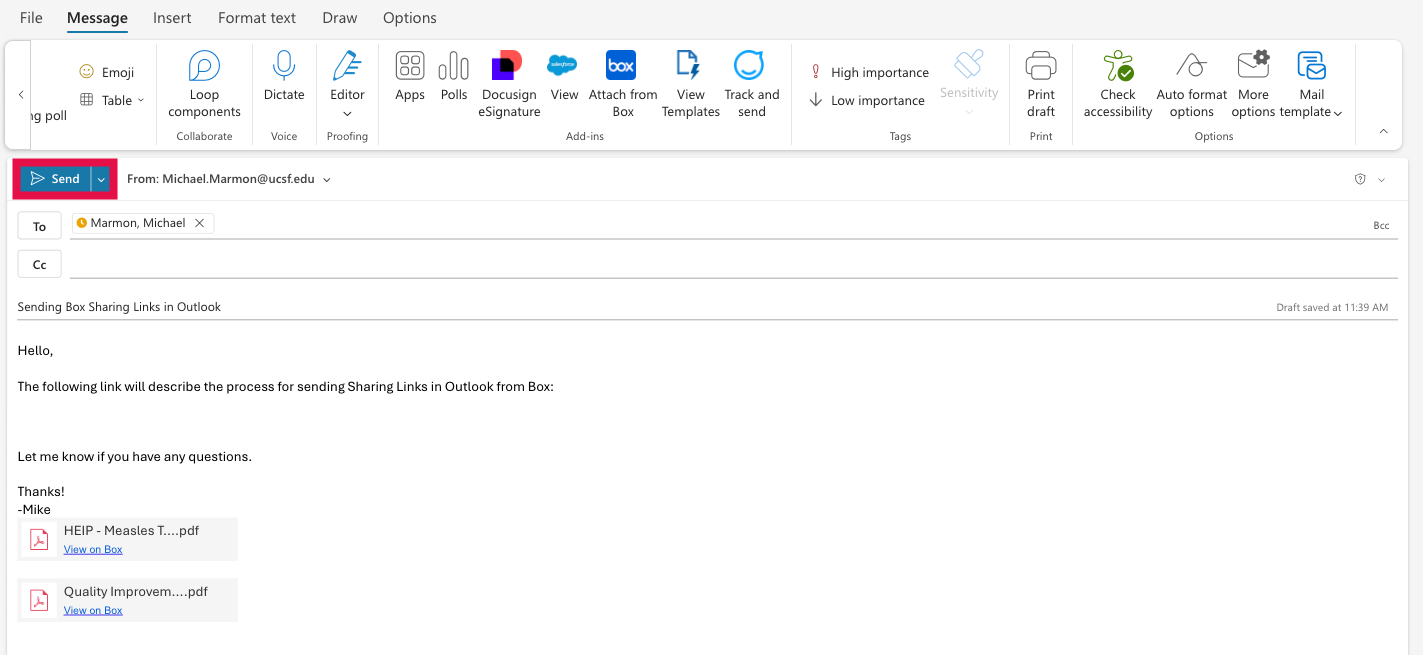Click Attach from Box
This screenshot has height=655, width=1423.
(623, 85)
